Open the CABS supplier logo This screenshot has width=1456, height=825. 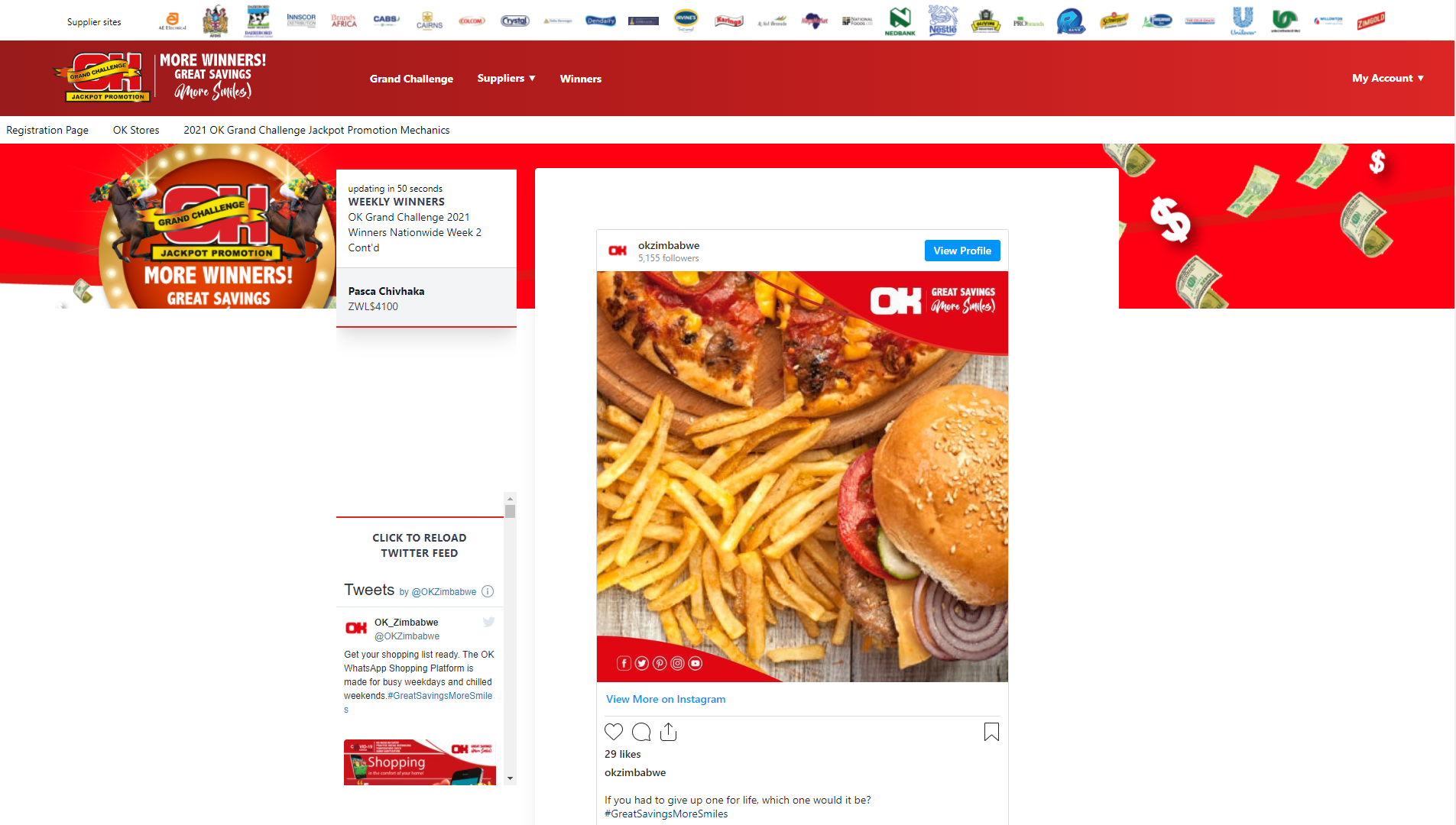386,21
